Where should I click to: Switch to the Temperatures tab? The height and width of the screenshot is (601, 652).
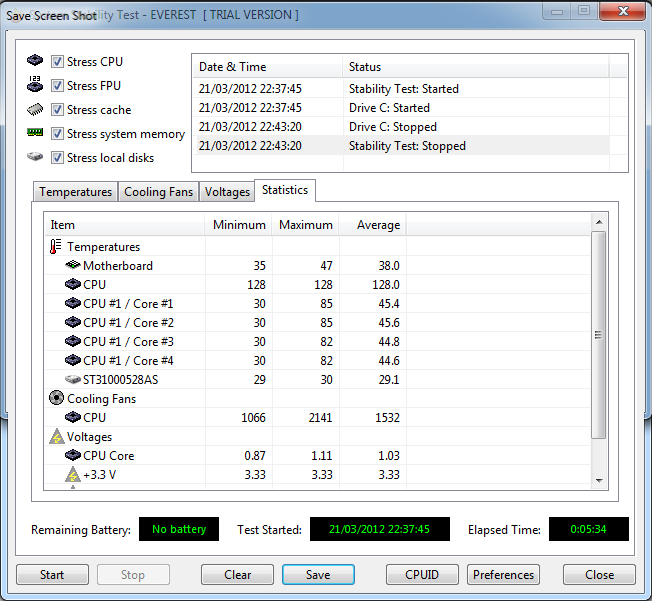(x=76, y=192)
